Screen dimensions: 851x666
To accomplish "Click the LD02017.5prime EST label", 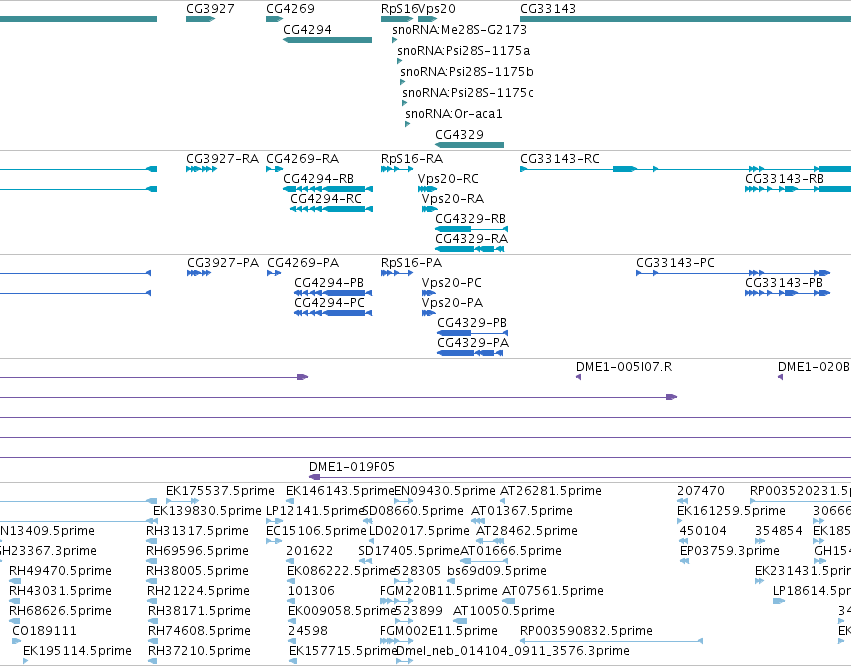I will coord(420,531).
